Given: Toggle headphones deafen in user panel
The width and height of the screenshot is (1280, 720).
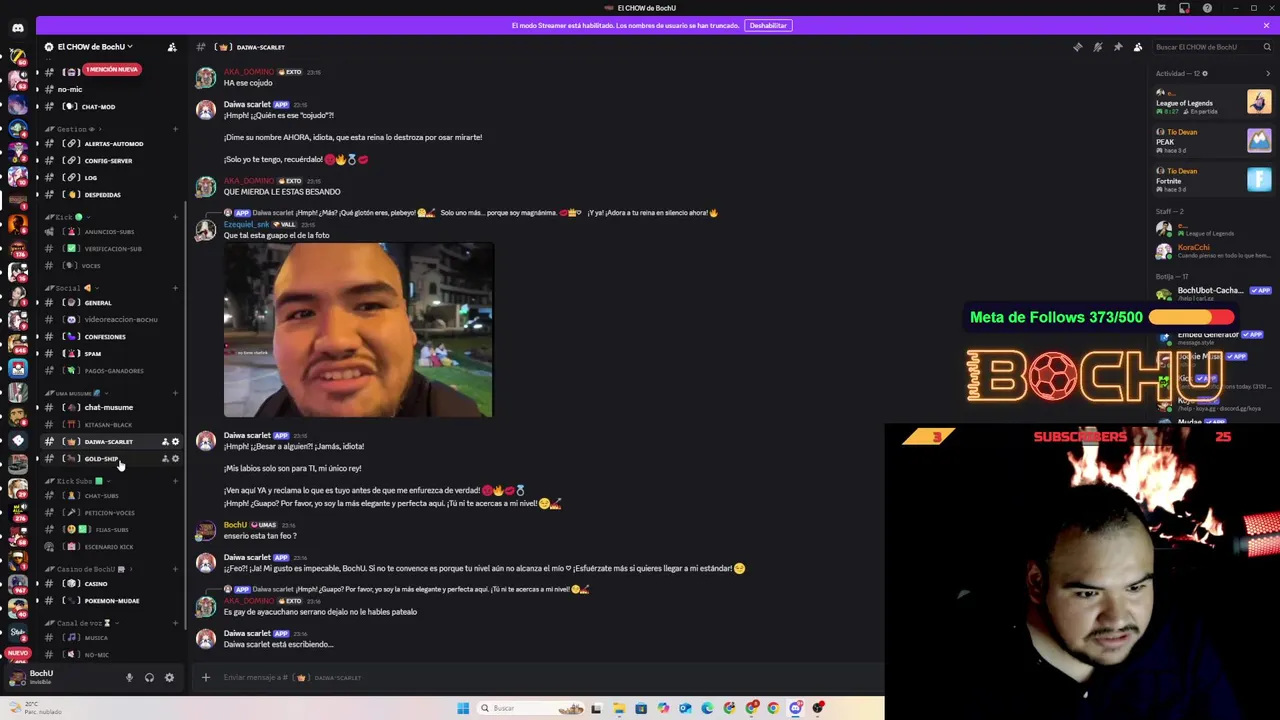Looking at the screenshot, I should 149,678.
